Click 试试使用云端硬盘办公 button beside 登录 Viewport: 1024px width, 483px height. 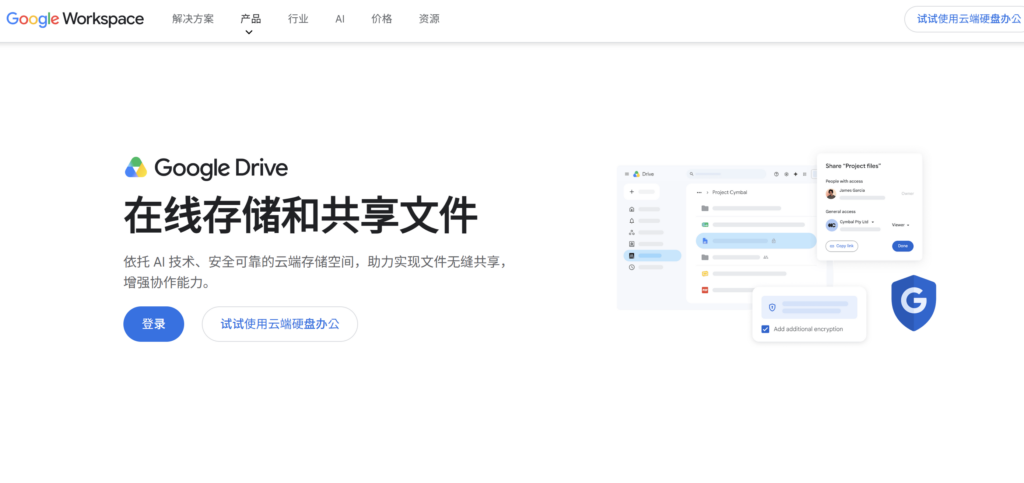[x=280, y=324]
